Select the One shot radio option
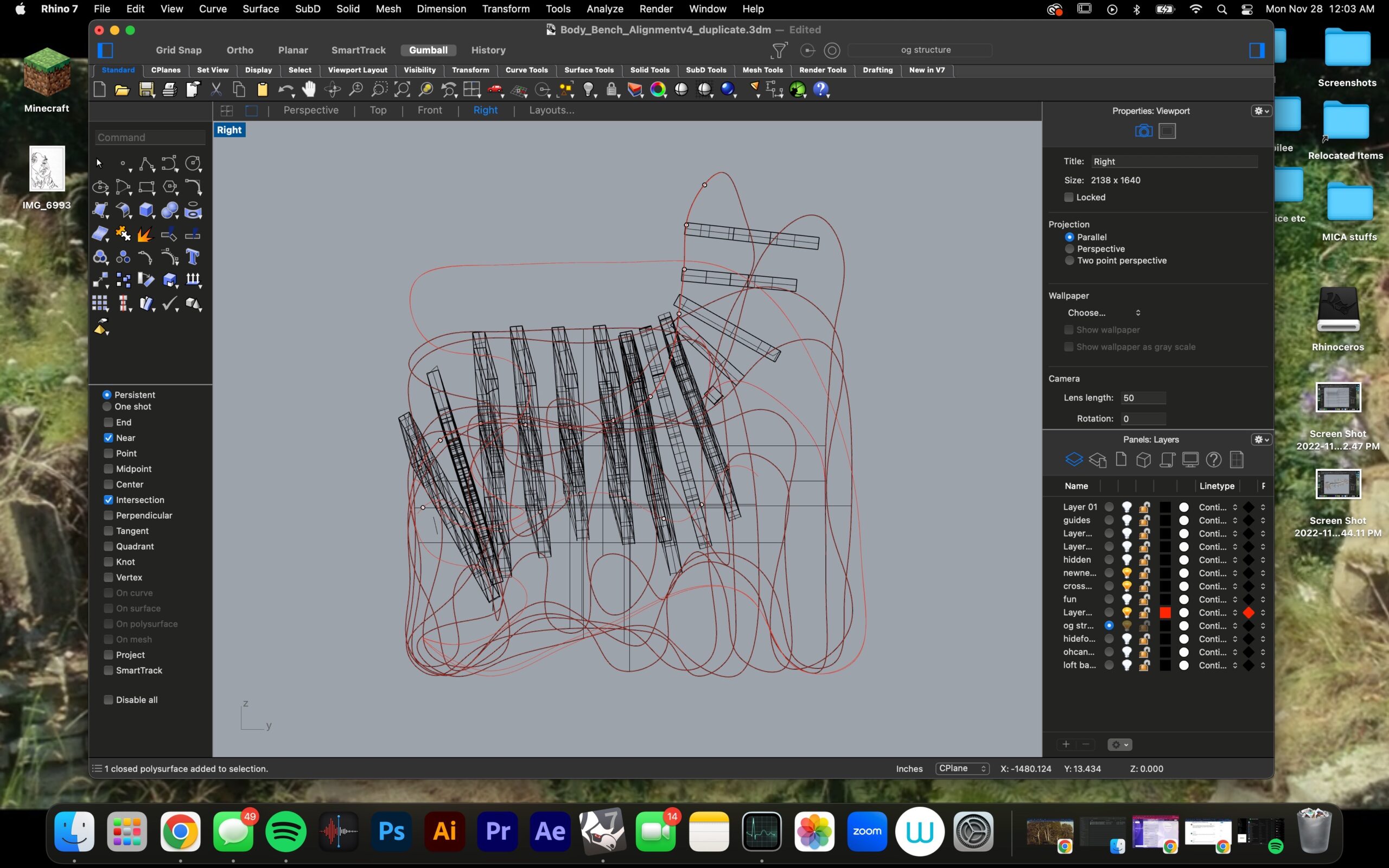 tap(107, 406)
